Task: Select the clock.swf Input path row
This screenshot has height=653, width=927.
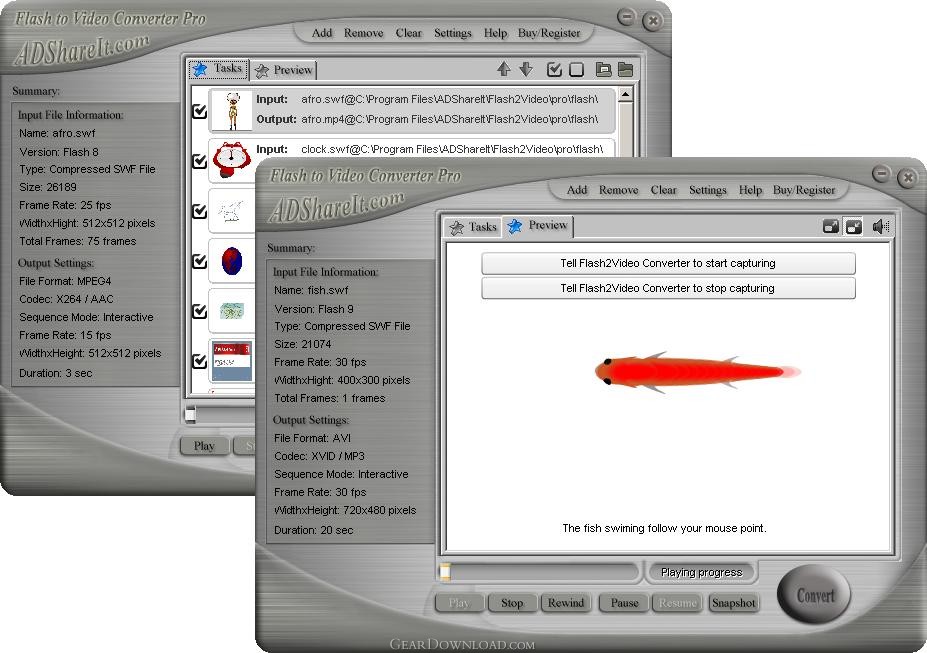Action: click(x=430, y=149)
